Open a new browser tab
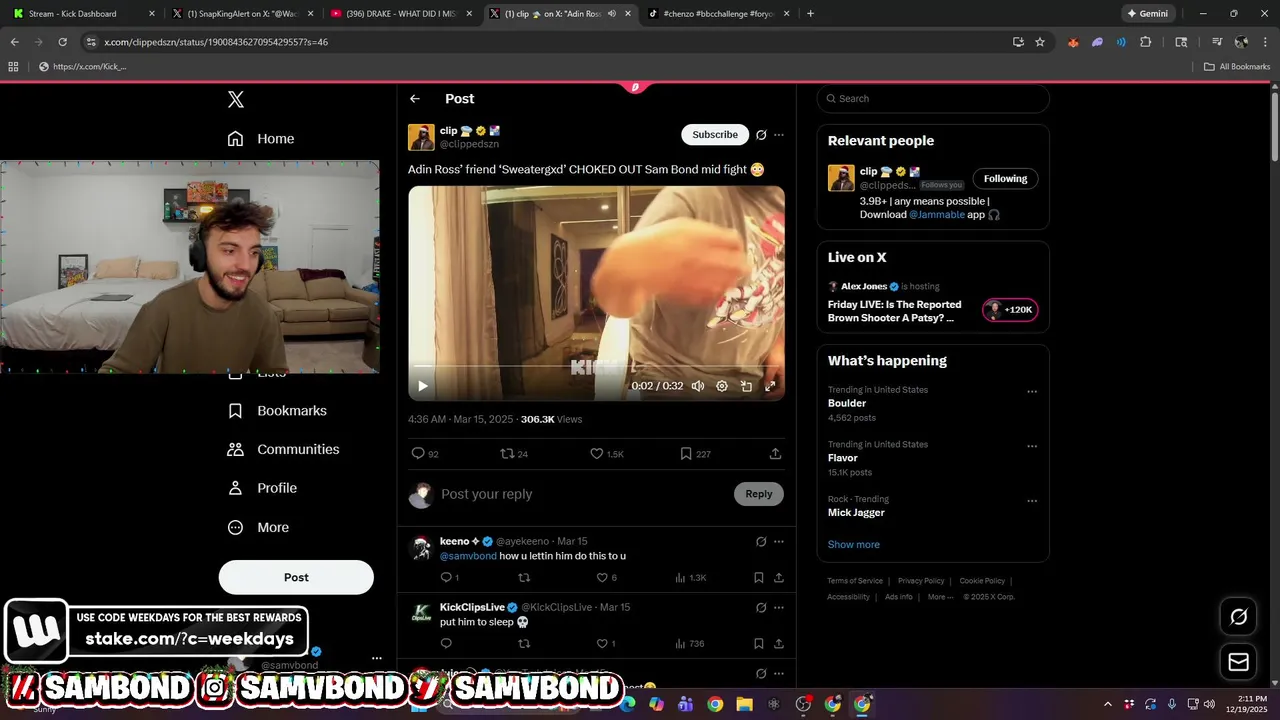 [x=810, y=14]
